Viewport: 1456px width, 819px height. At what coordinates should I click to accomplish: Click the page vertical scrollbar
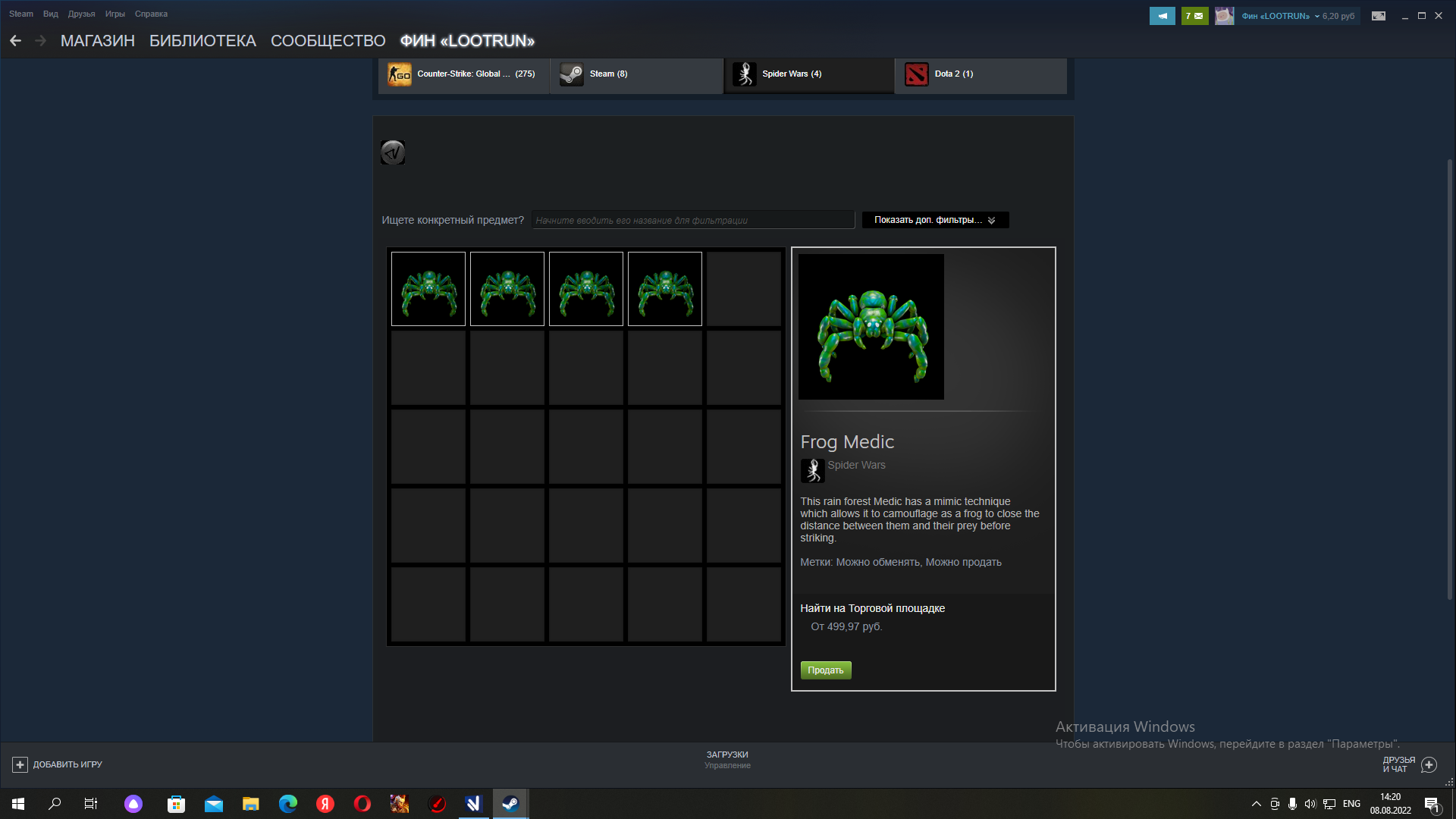point(1449,379)
